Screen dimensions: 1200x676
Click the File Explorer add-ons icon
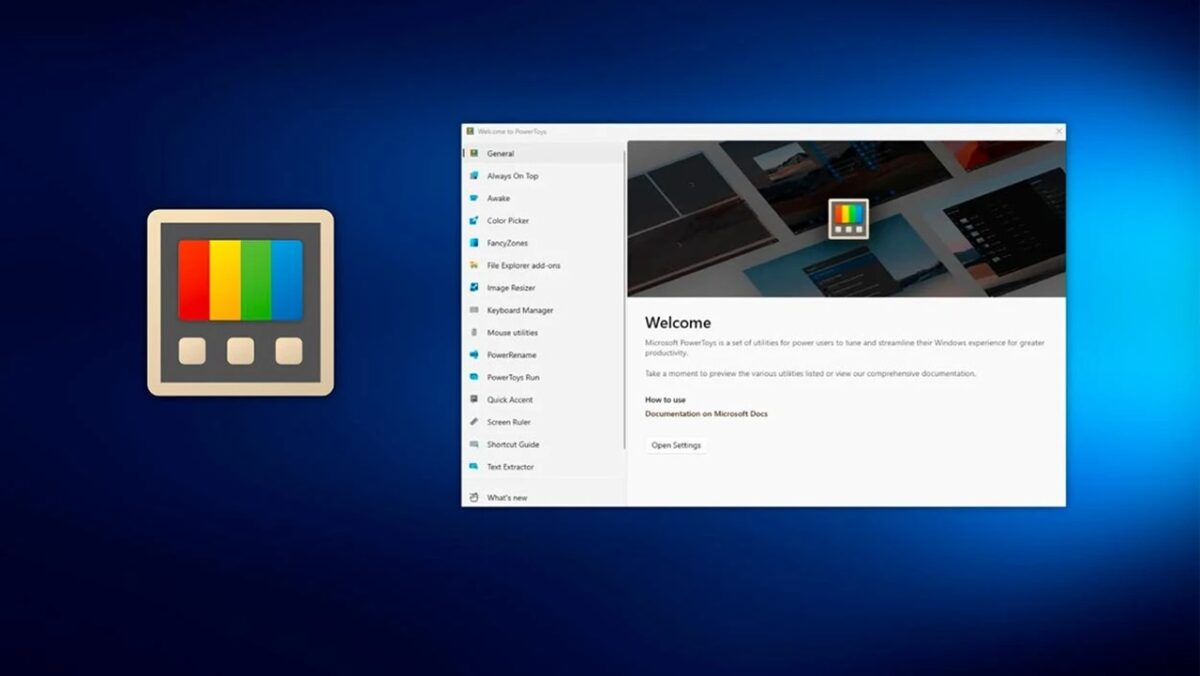(474, 265)
